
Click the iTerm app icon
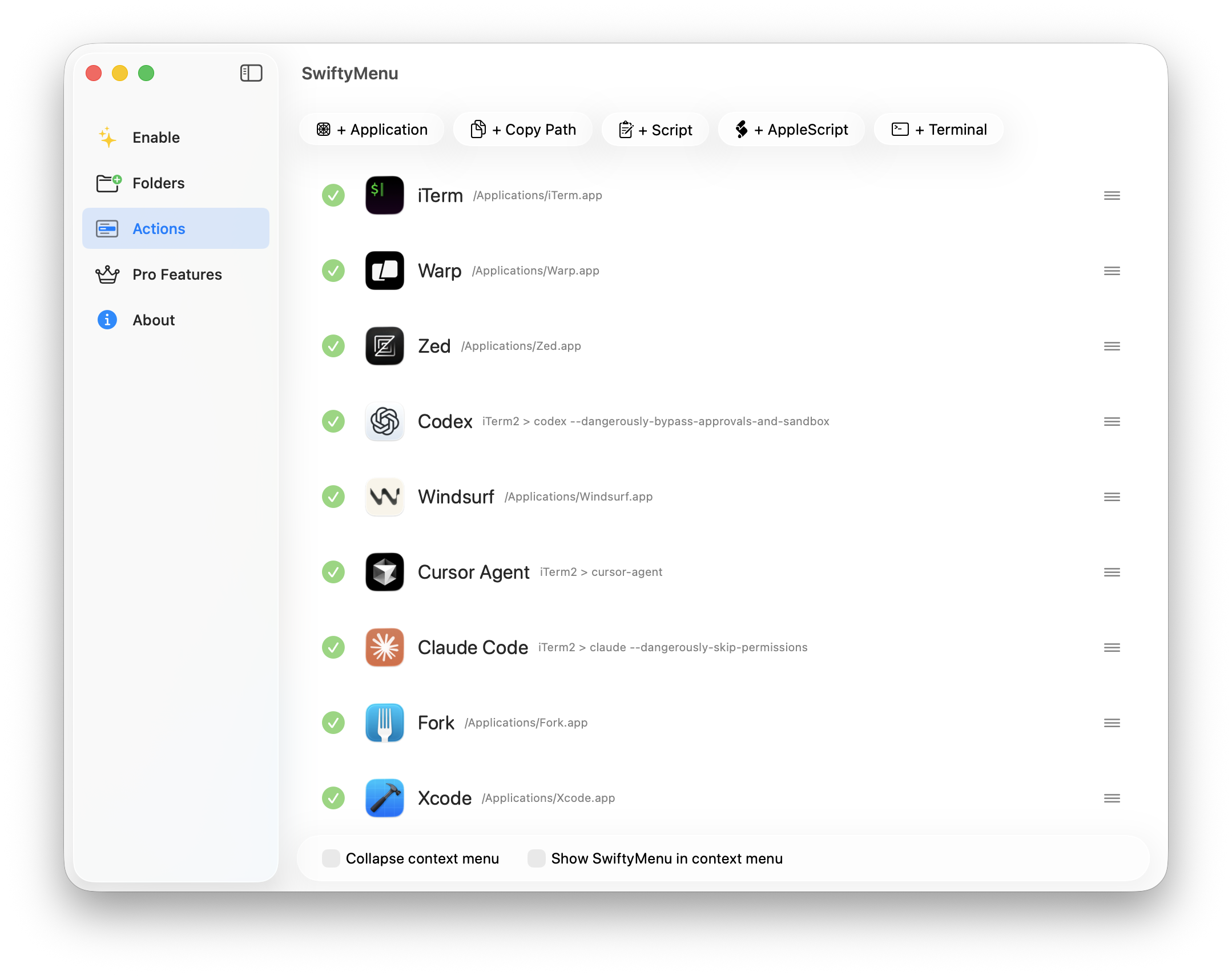[x=385, y=195]
